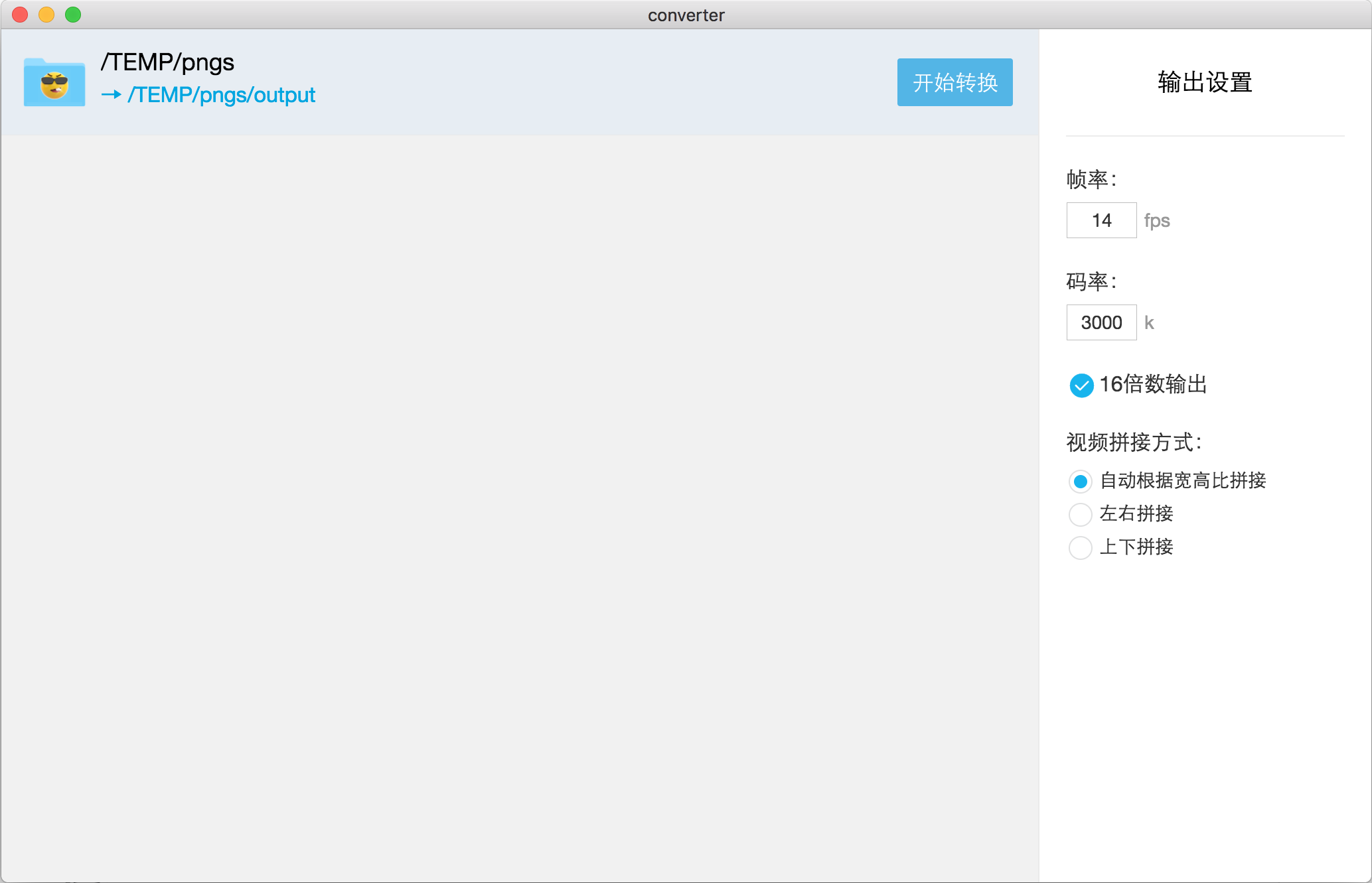The height and width of the screenshot is (883, 1372).
Task: Click the emoji folder icon
Action: pos(54,82)
